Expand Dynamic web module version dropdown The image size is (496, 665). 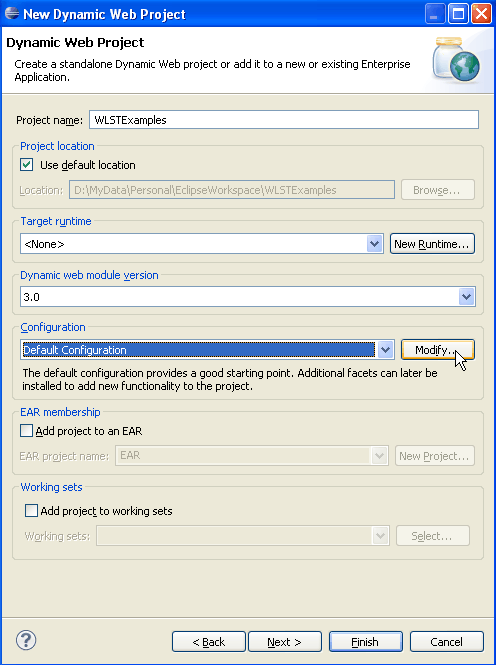[x=466, y=296]
